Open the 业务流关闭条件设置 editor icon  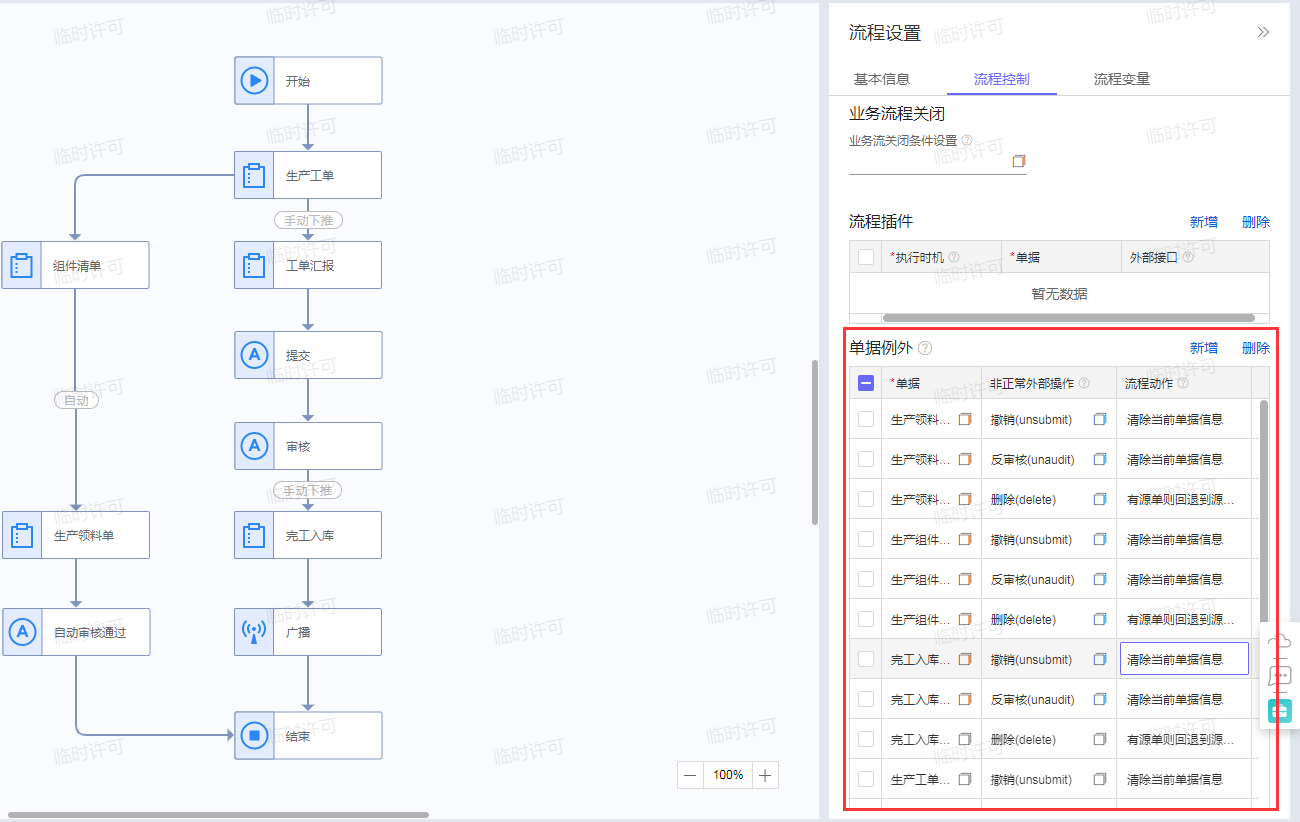pos(1018,161)
